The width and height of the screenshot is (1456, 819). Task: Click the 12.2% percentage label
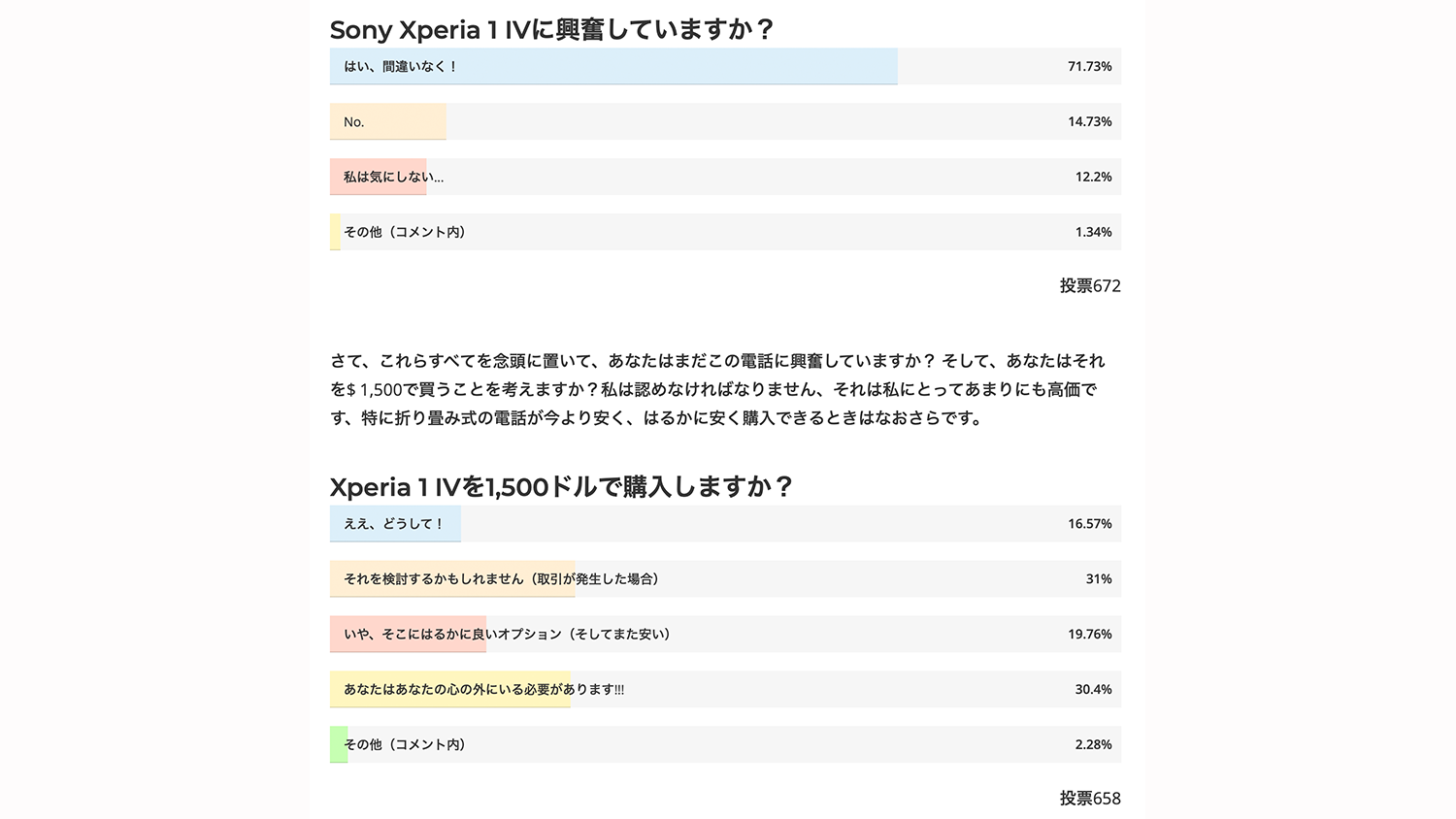1093,178
